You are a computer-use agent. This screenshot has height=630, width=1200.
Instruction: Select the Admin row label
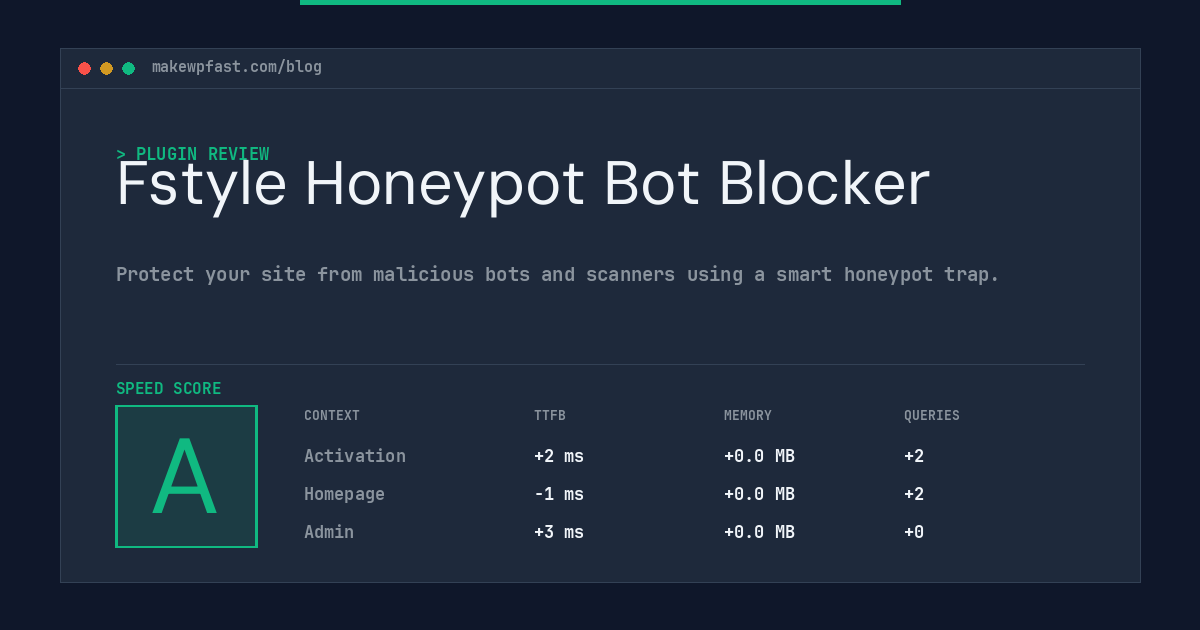[x=329, y=532]
